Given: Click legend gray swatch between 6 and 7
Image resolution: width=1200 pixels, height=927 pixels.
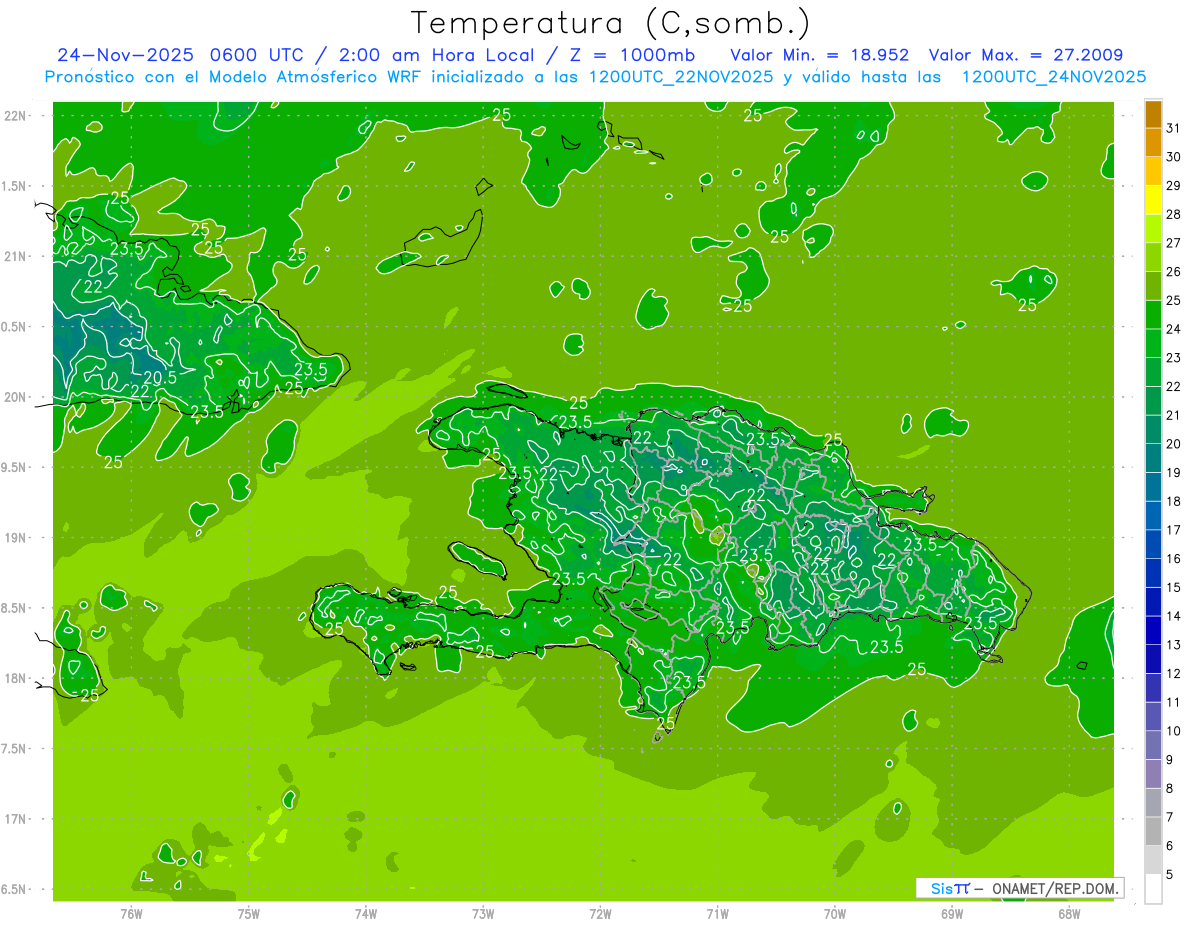Looking at the screenshot, I should [x=1153, y=831].
